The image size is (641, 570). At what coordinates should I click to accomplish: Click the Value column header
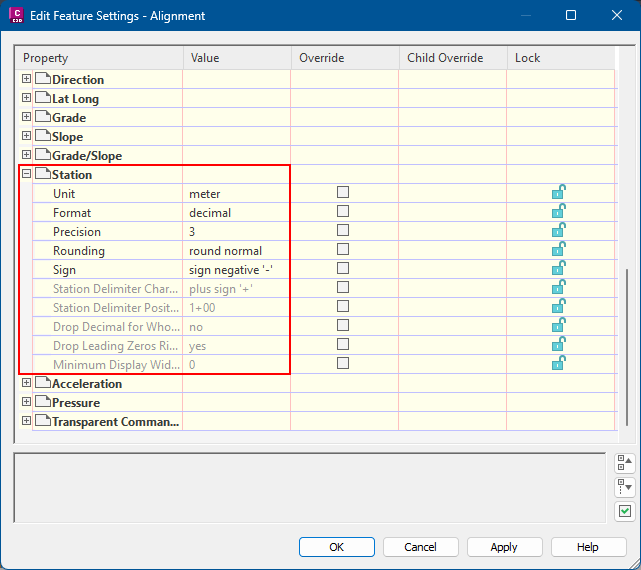tap(237, 58)
